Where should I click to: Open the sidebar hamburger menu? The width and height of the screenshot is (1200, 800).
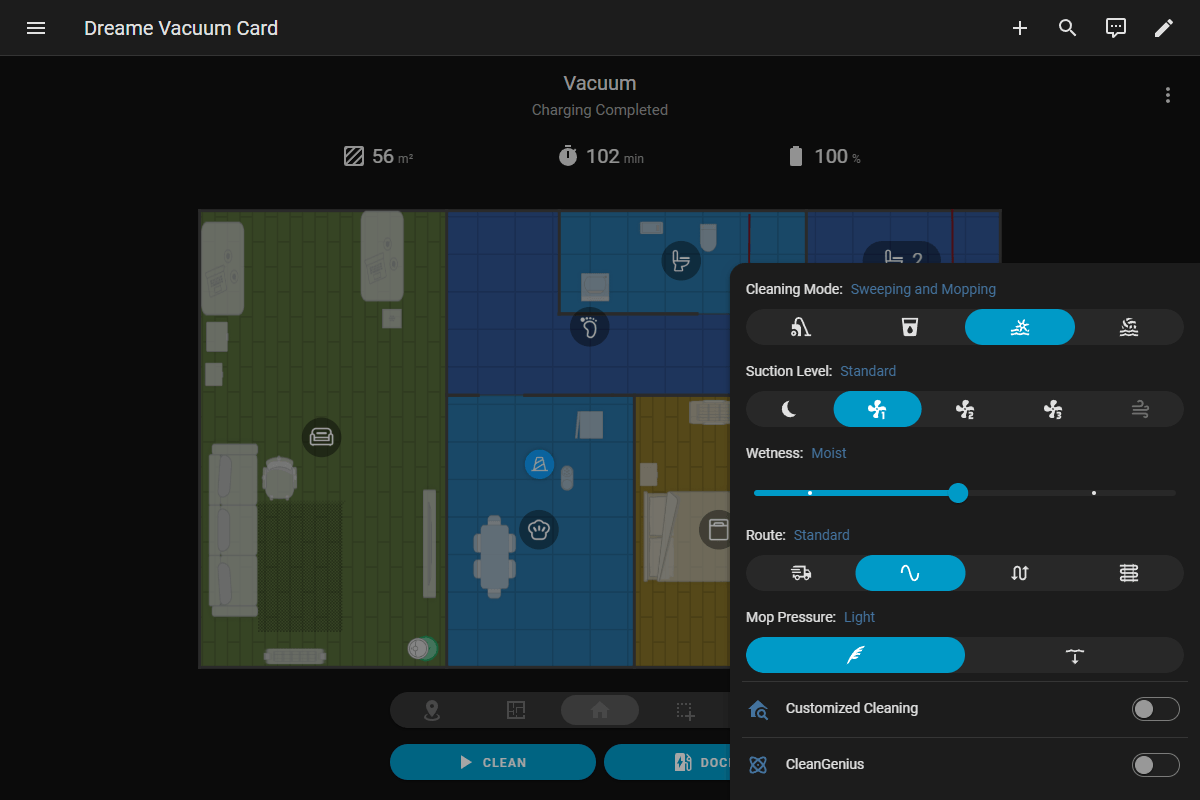pos(36,28)
